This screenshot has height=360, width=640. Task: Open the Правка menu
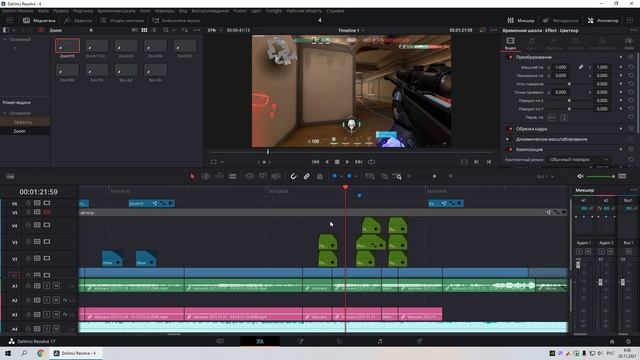pyautogui.click(x=61, y=11)
